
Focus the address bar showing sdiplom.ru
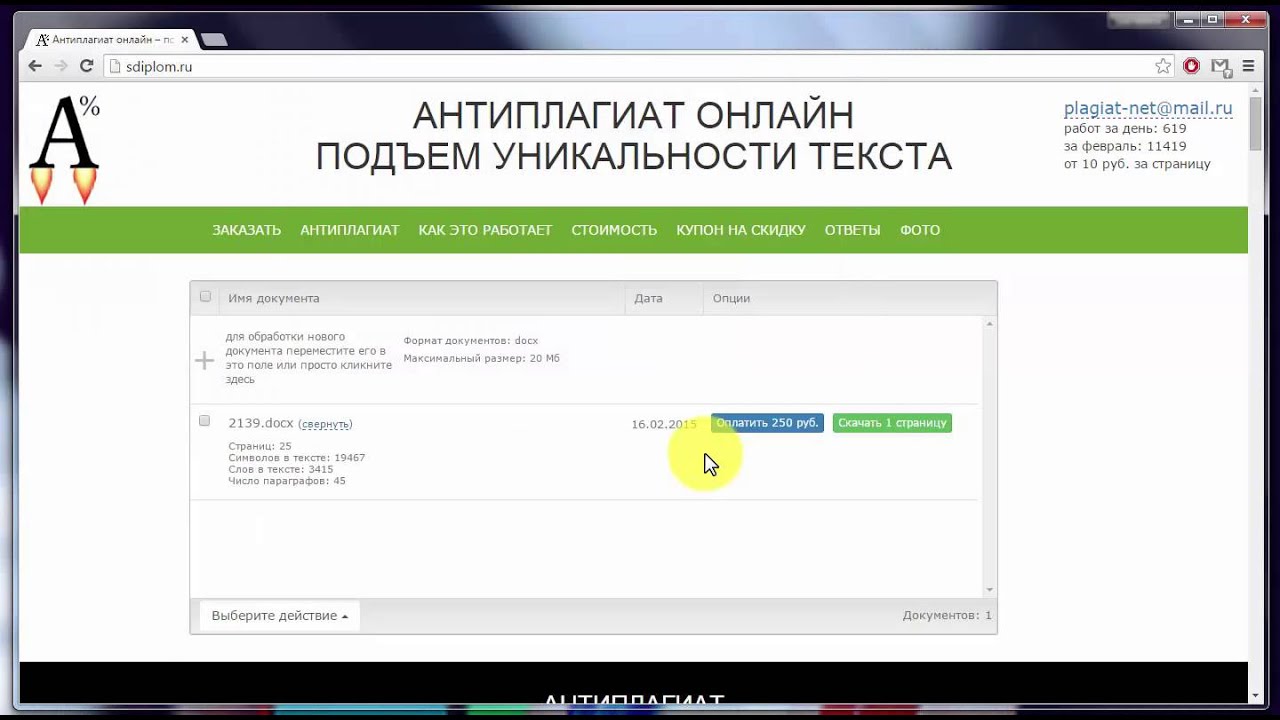635,66
